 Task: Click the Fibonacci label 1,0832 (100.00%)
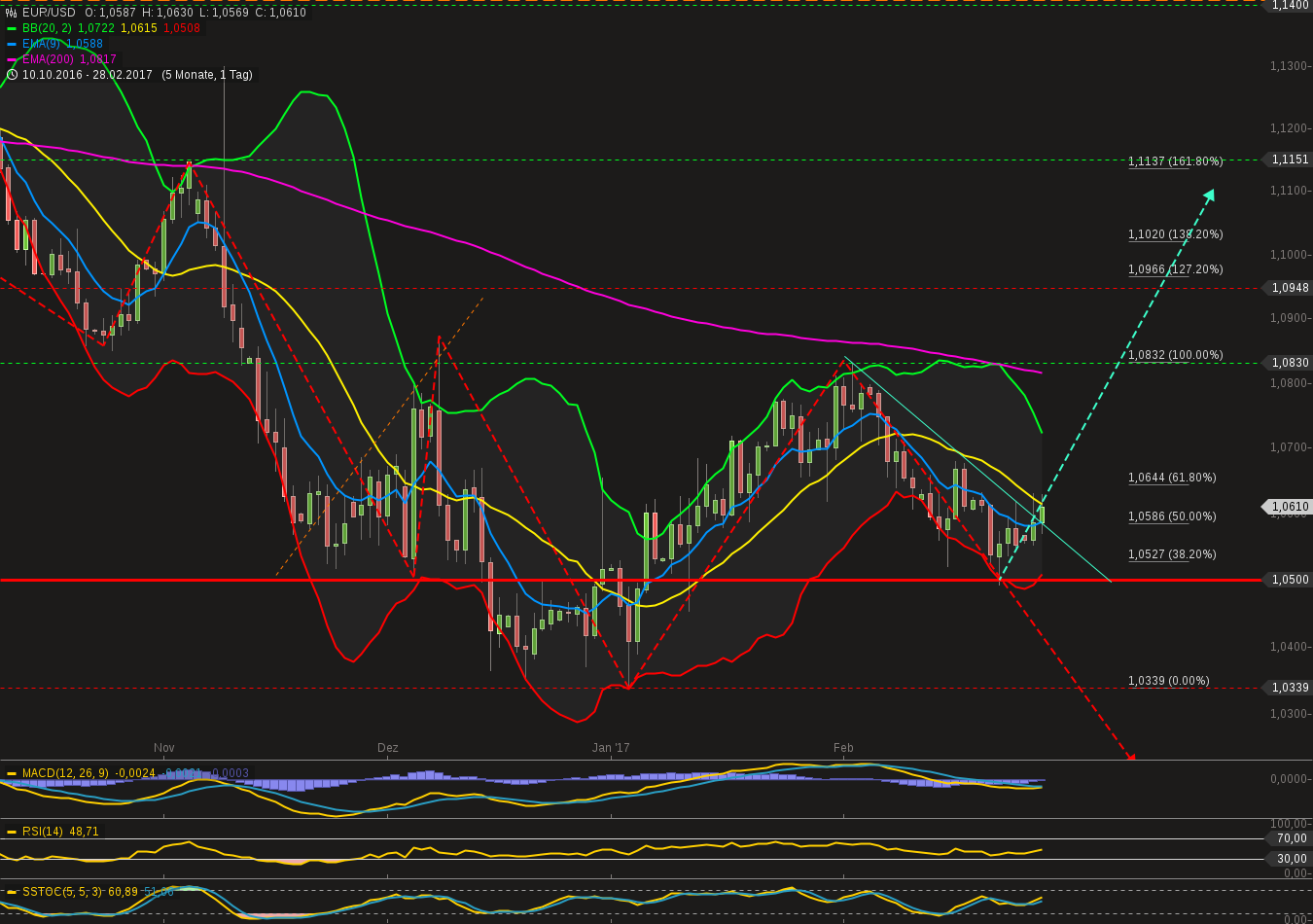click(x=1176, y=355)
